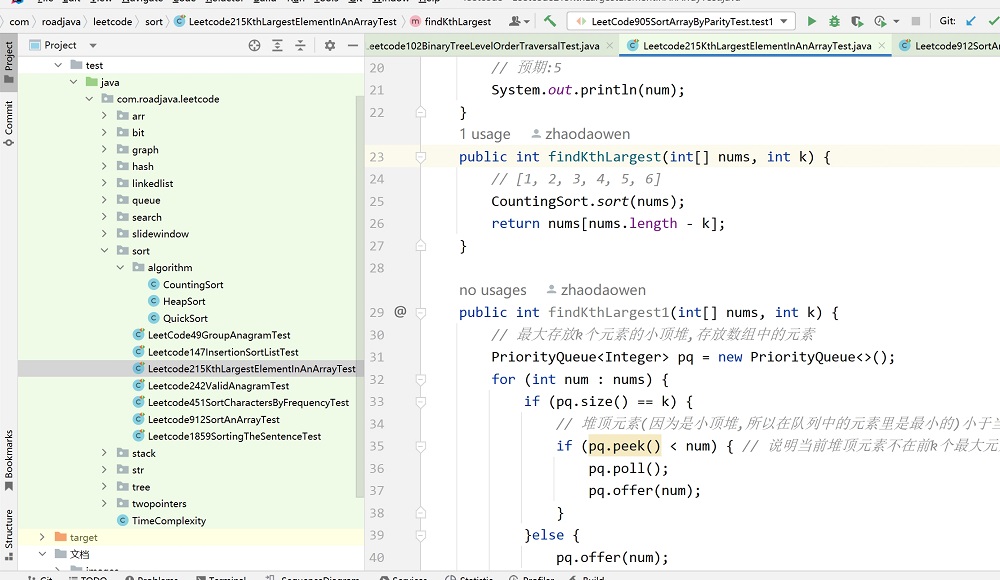Click the roadjava breadcrumb segment
1000x580 pixels.
(61, 21)
